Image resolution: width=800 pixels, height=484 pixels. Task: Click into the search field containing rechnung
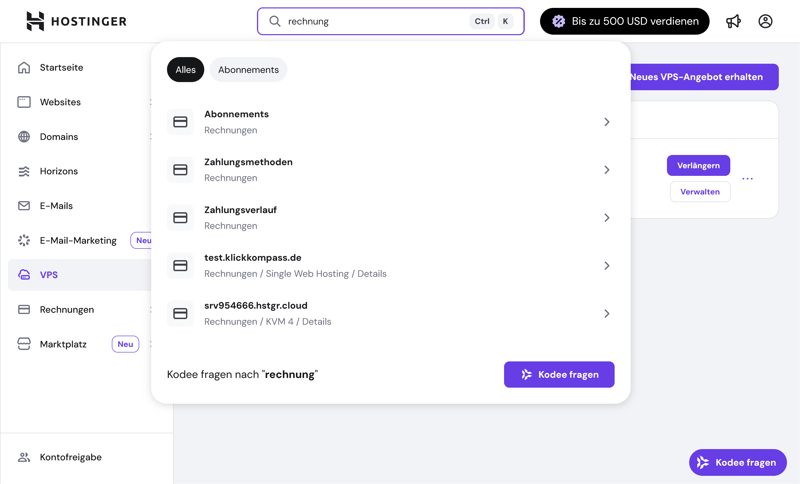375,21
